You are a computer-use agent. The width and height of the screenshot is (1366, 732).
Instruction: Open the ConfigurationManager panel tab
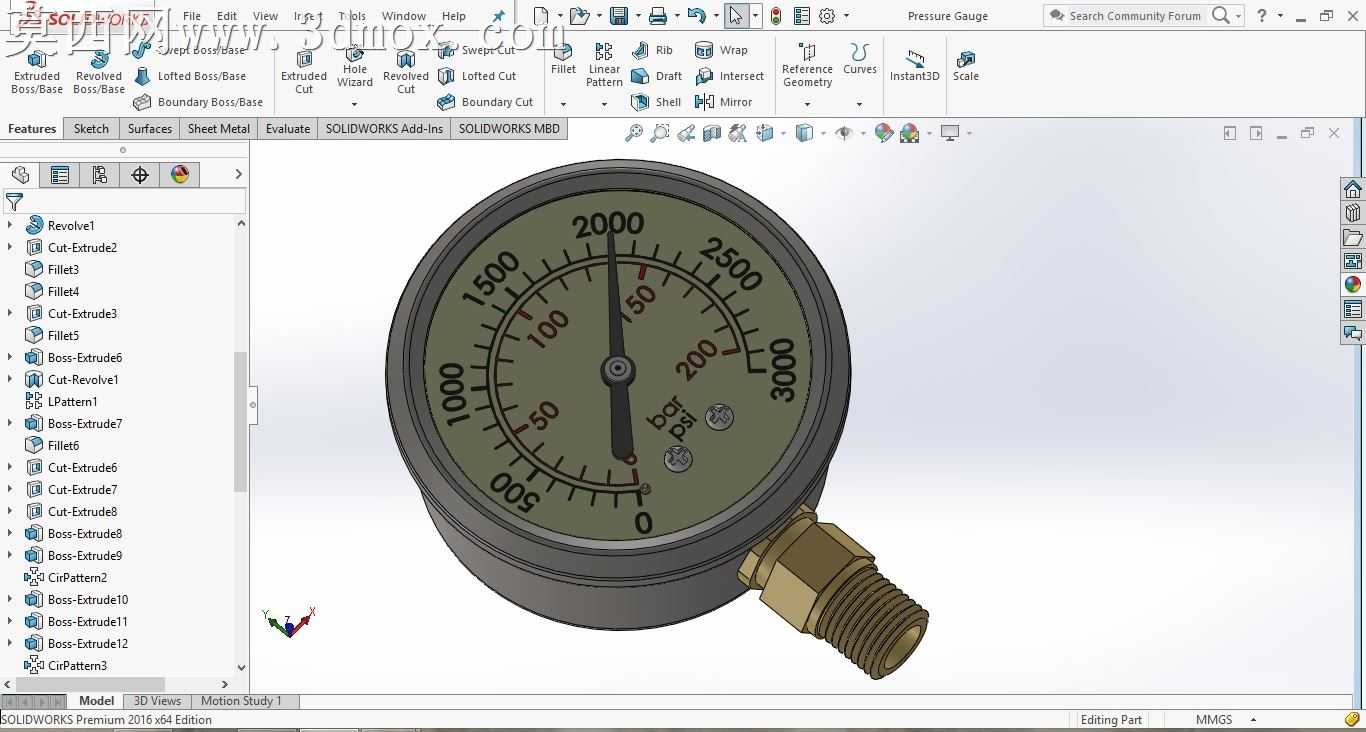(100, 175)
